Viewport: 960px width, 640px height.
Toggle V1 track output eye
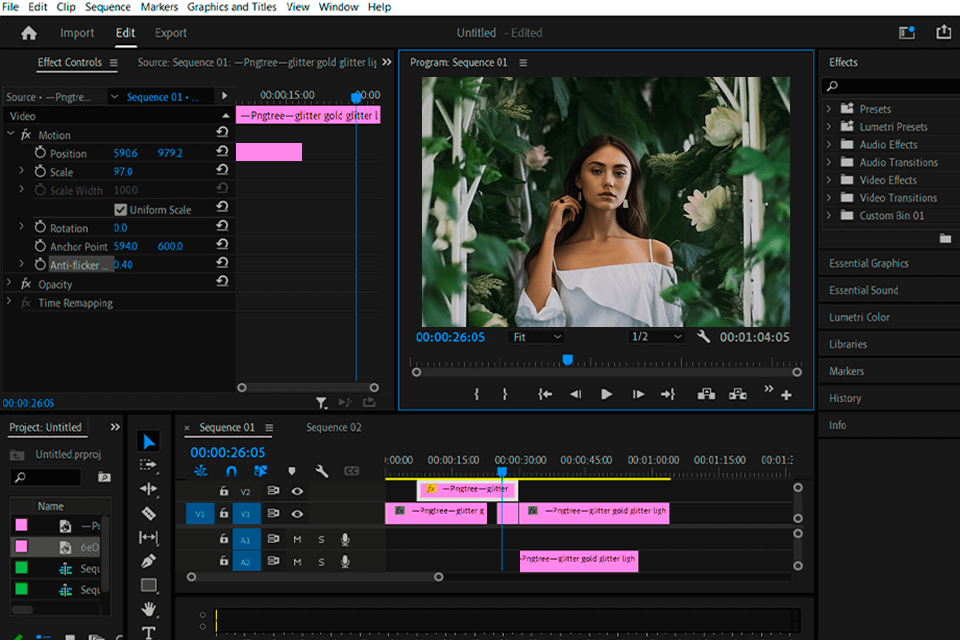[297, 514]
